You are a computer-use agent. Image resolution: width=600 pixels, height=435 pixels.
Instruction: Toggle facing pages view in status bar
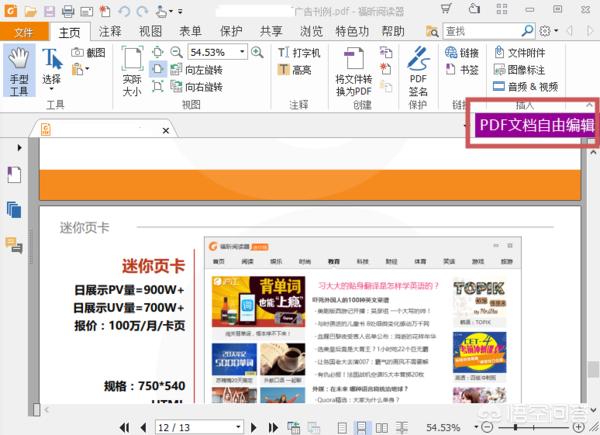[382, 427]
